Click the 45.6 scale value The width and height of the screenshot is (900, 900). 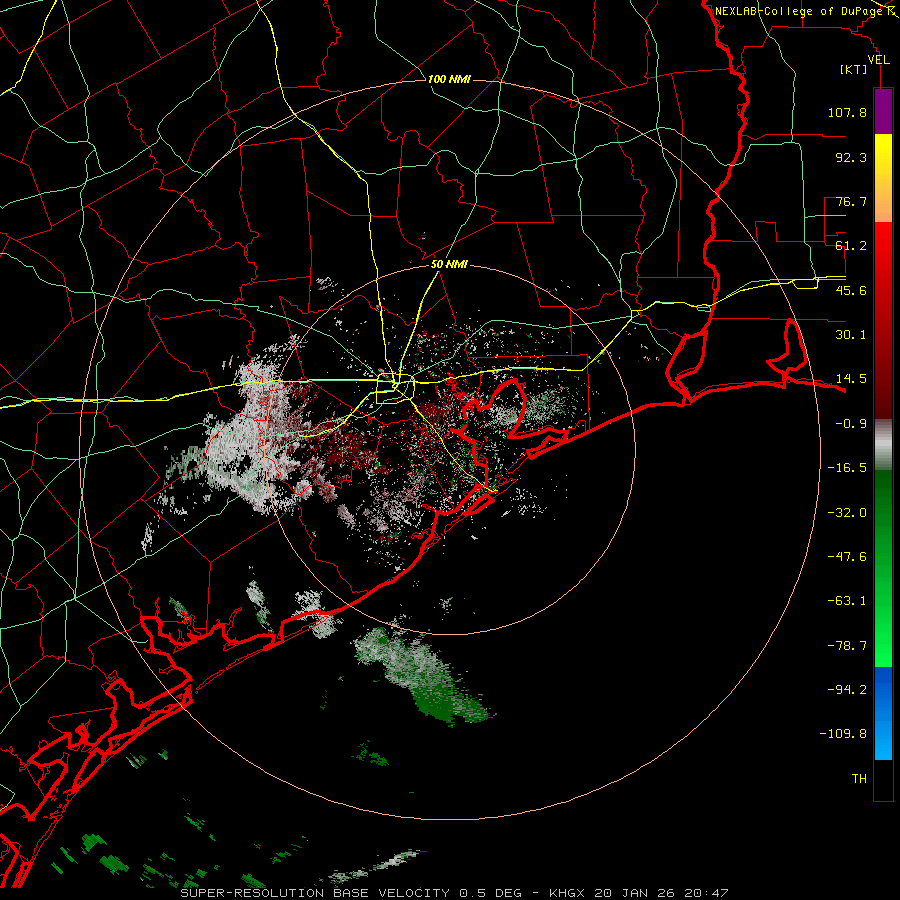(x=851, y=290)
